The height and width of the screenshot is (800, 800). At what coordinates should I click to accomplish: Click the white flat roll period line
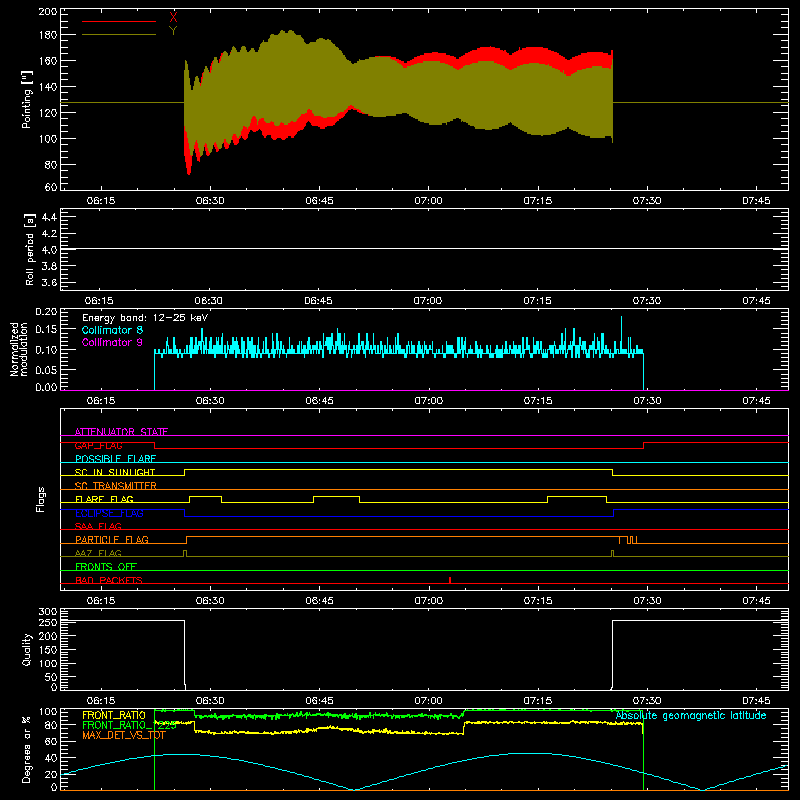[x=424, y=248]
